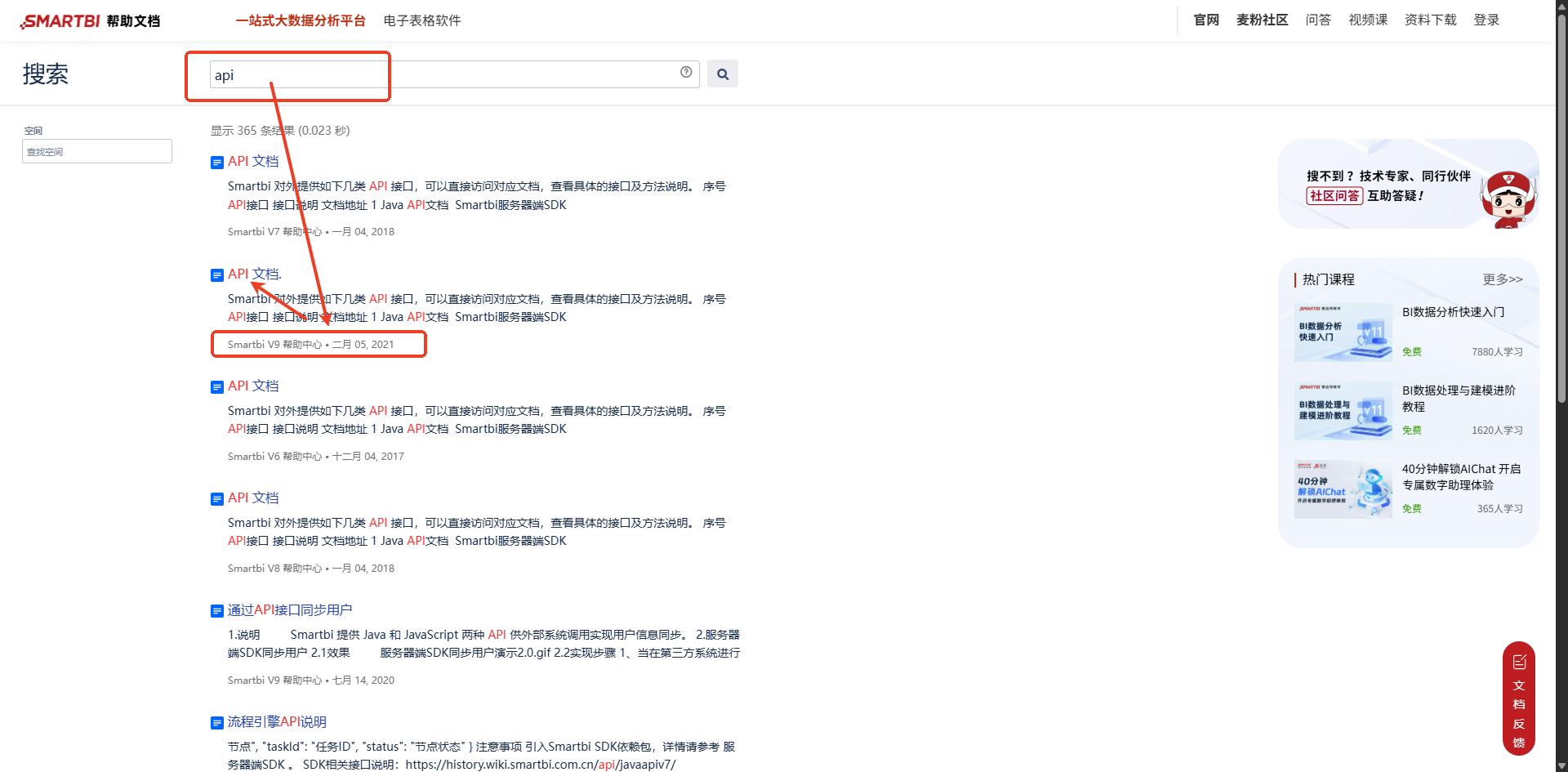Open API 文档 result from Smartbi V7
The image size is (1568, 772).
tap(253, 162)
